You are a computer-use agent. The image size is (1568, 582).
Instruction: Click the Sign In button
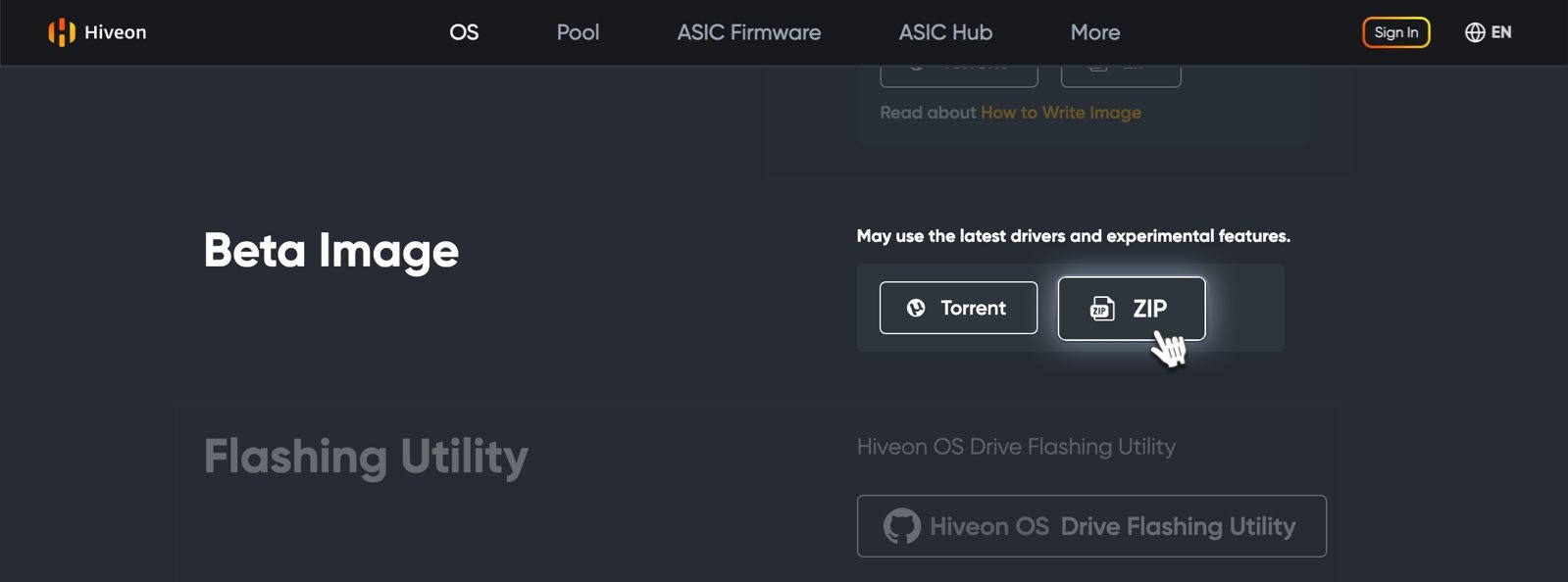tap(1396, 32)
